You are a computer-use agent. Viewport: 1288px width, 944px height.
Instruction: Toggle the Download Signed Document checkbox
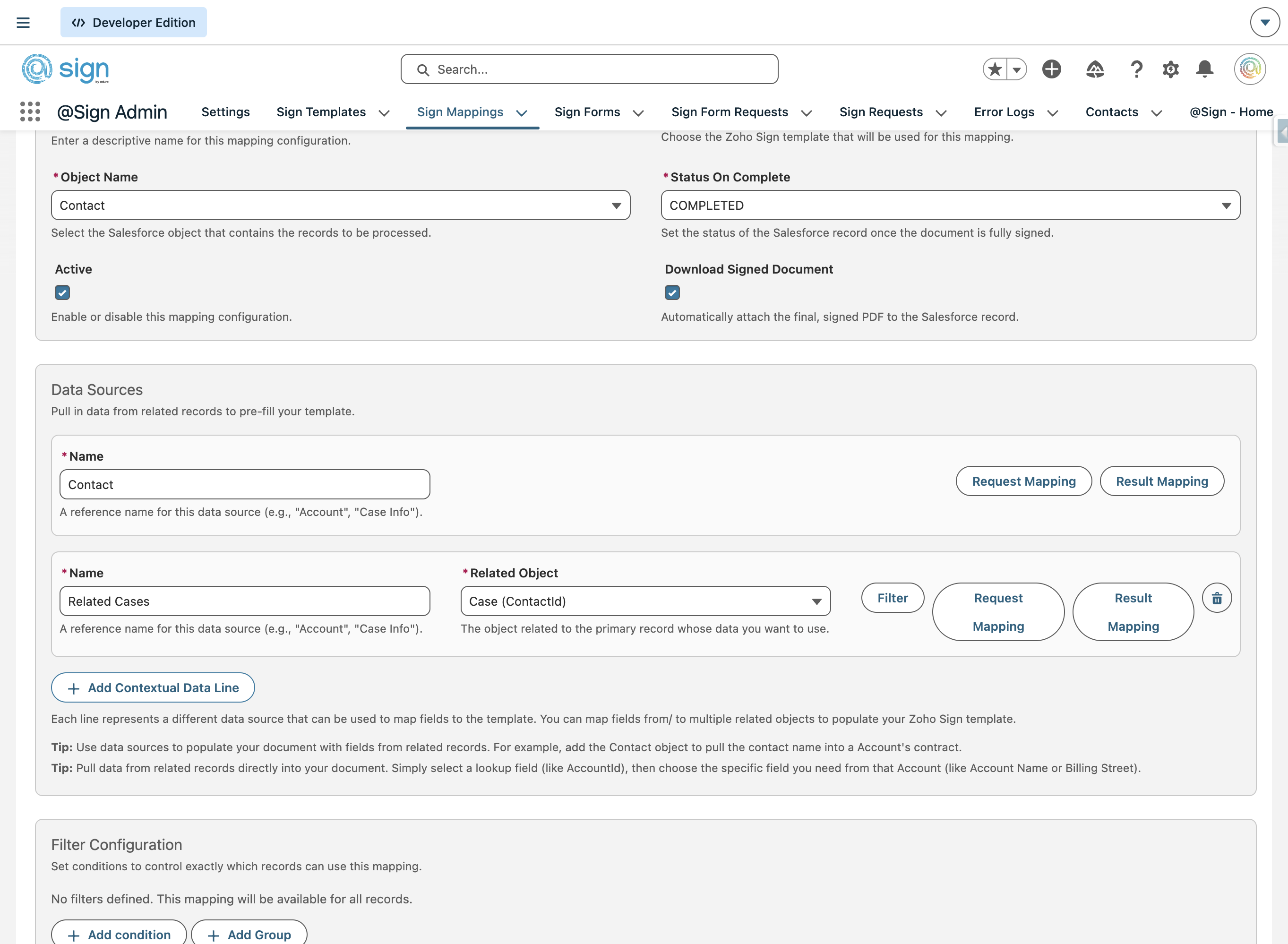(x=672, y=292)
